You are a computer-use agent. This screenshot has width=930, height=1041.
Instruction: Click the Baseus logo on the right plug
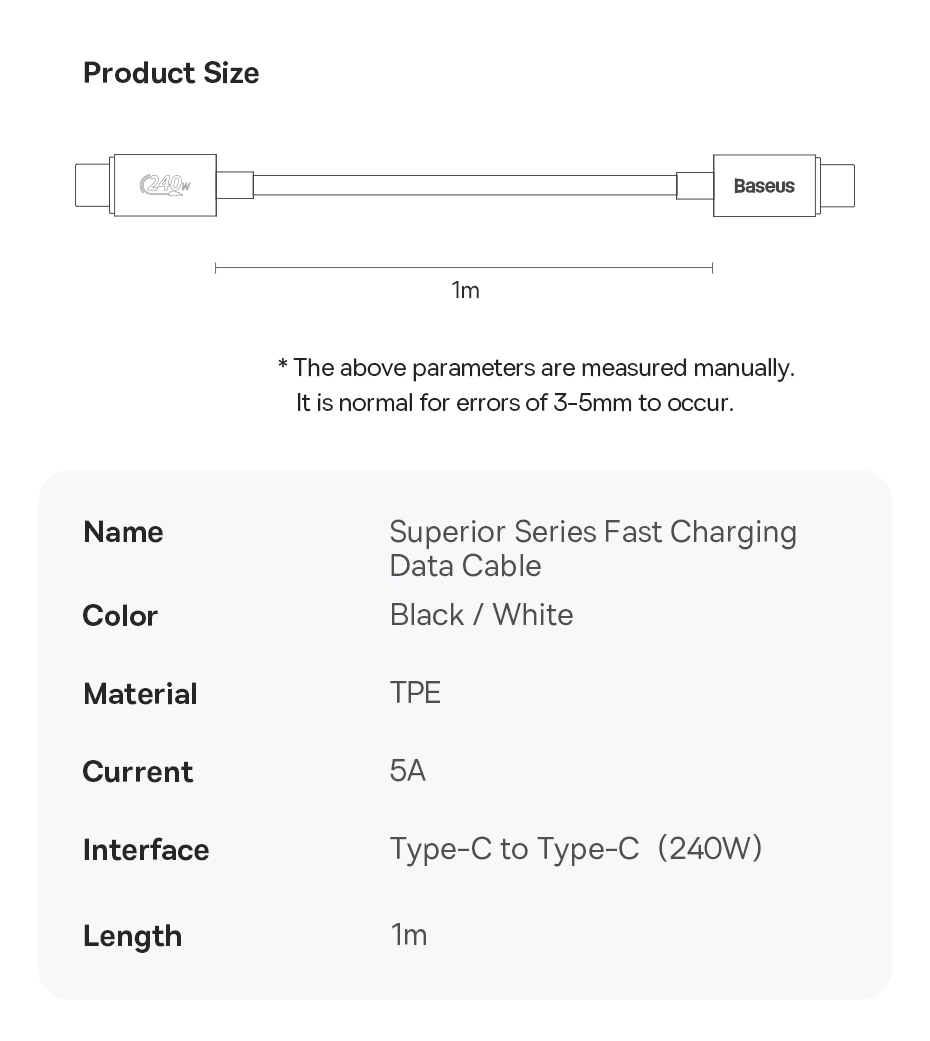pyautogui.click(x=764, y=186)
